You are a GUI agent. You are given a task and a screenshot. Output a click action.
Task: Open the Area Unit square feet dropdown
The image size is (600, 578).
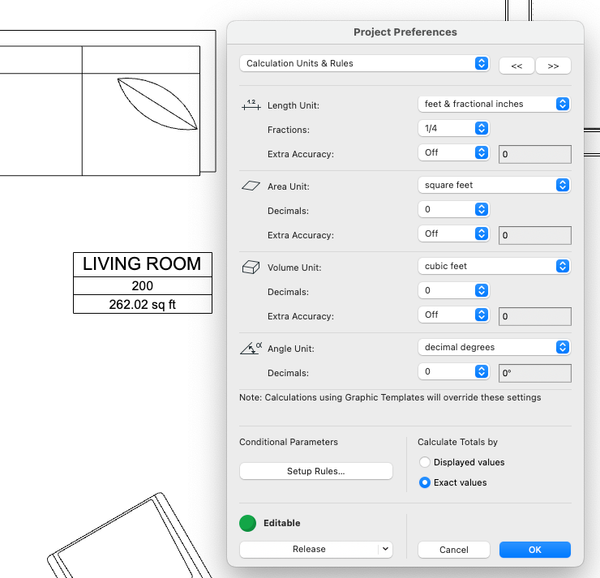point(494,185)
